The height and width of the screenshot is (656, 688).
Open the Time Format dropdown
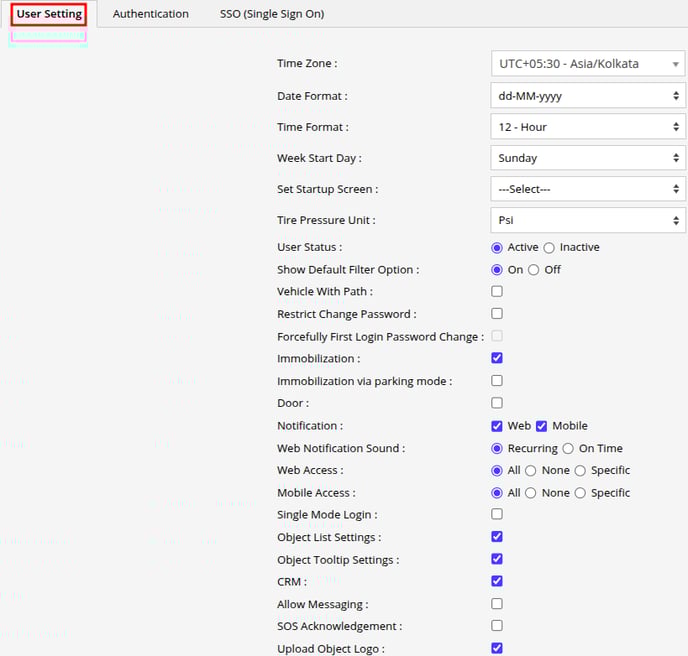coord(587,127)
